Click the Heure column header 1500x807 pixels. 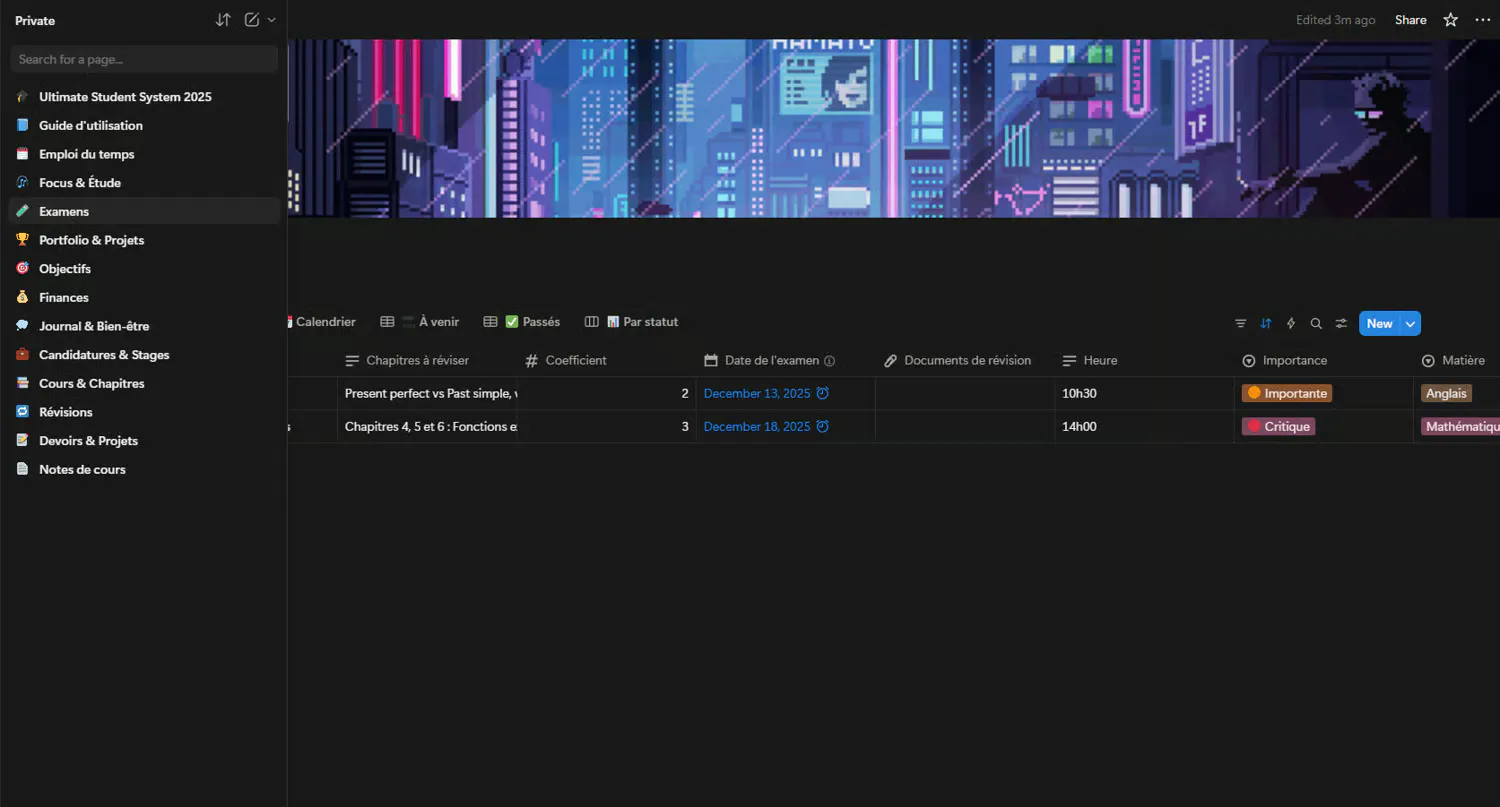pyautogui.click(x=1144, y=360)
